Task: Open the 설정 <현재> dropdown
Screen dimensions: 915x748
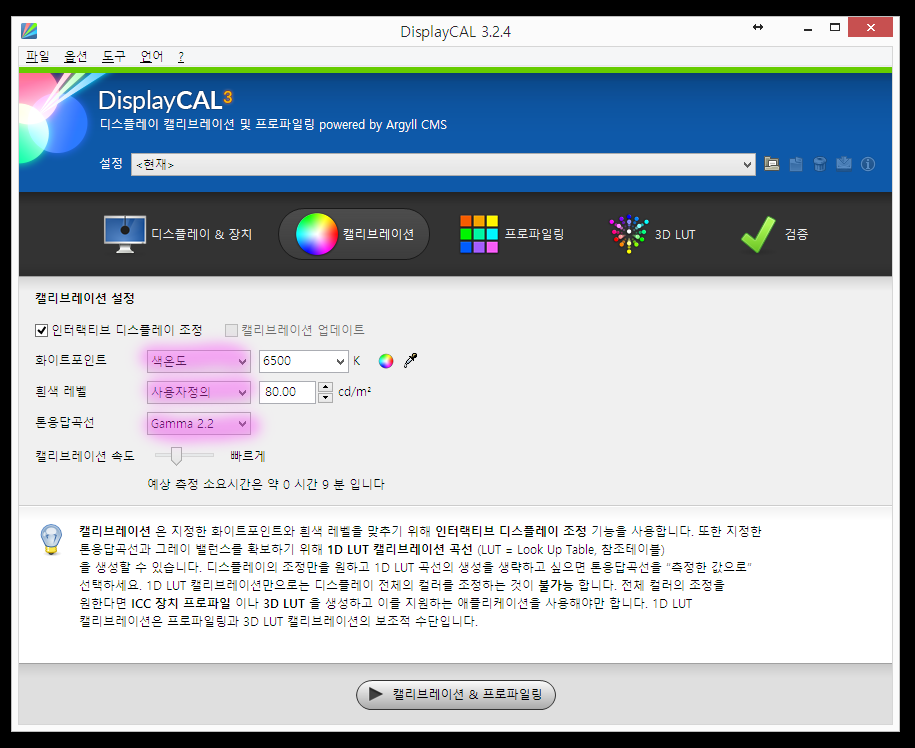Action: pos(443,165)
